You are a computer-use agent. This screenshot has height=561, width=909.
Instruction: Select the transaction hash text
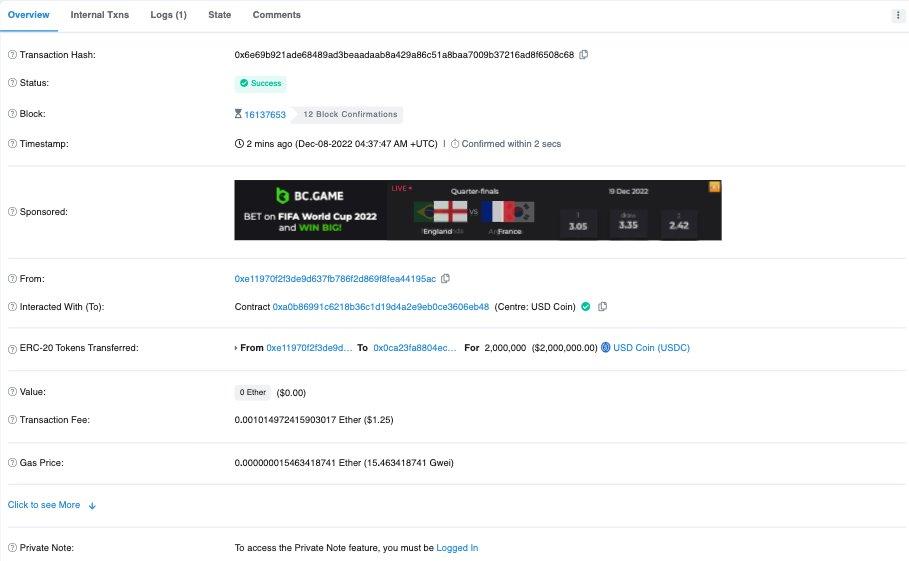click(404, 54)
